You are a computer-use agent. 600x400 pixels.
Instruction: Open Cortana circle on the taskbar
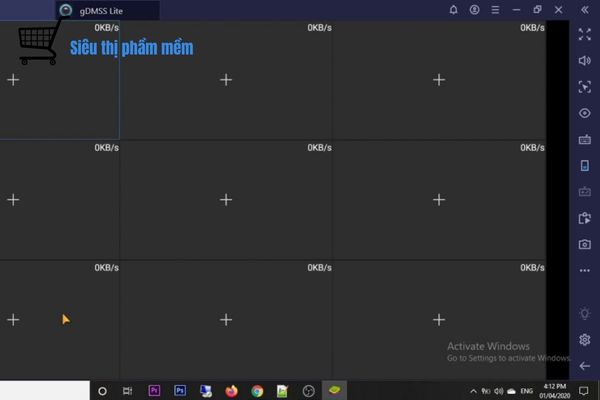102,391
